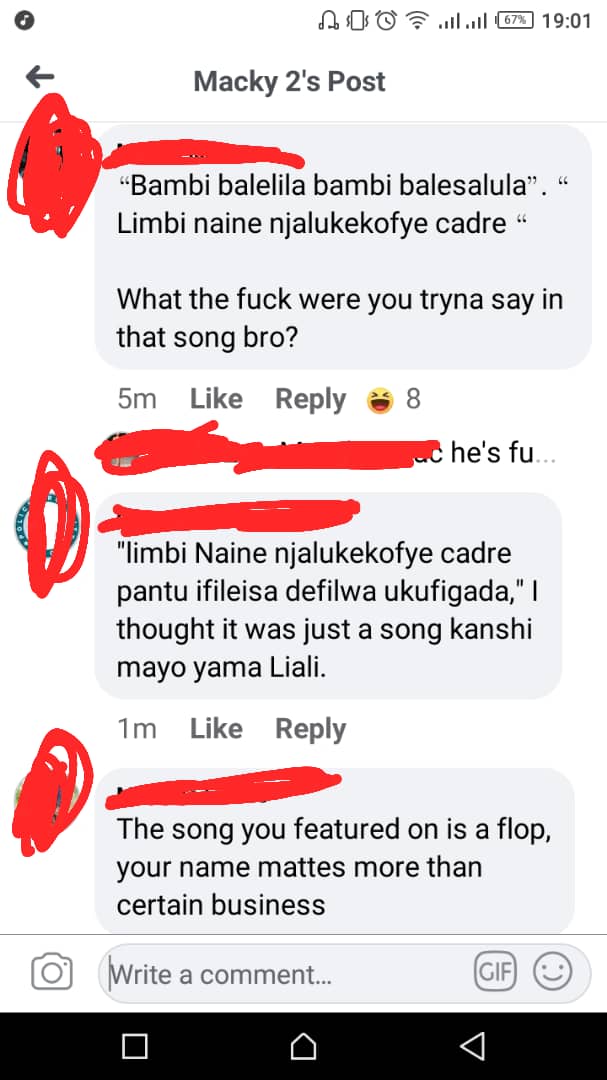Screen dimensions: 607x1080
Task: Tap the laughing reaction emoji
Action: pyautogui.click(x=380, y=399)
